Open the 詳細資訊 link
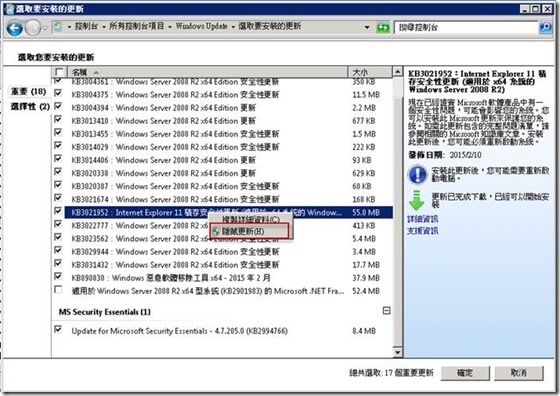Viewport: 560px width, 396px height. 422,219
